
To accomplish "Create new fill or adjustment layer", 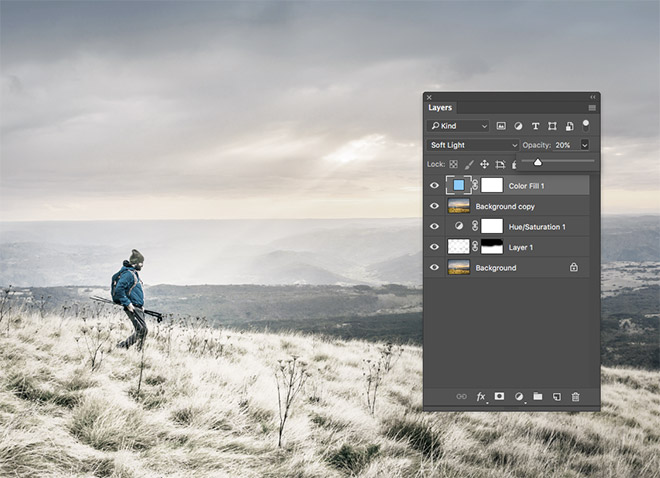I will pos(519,397).
